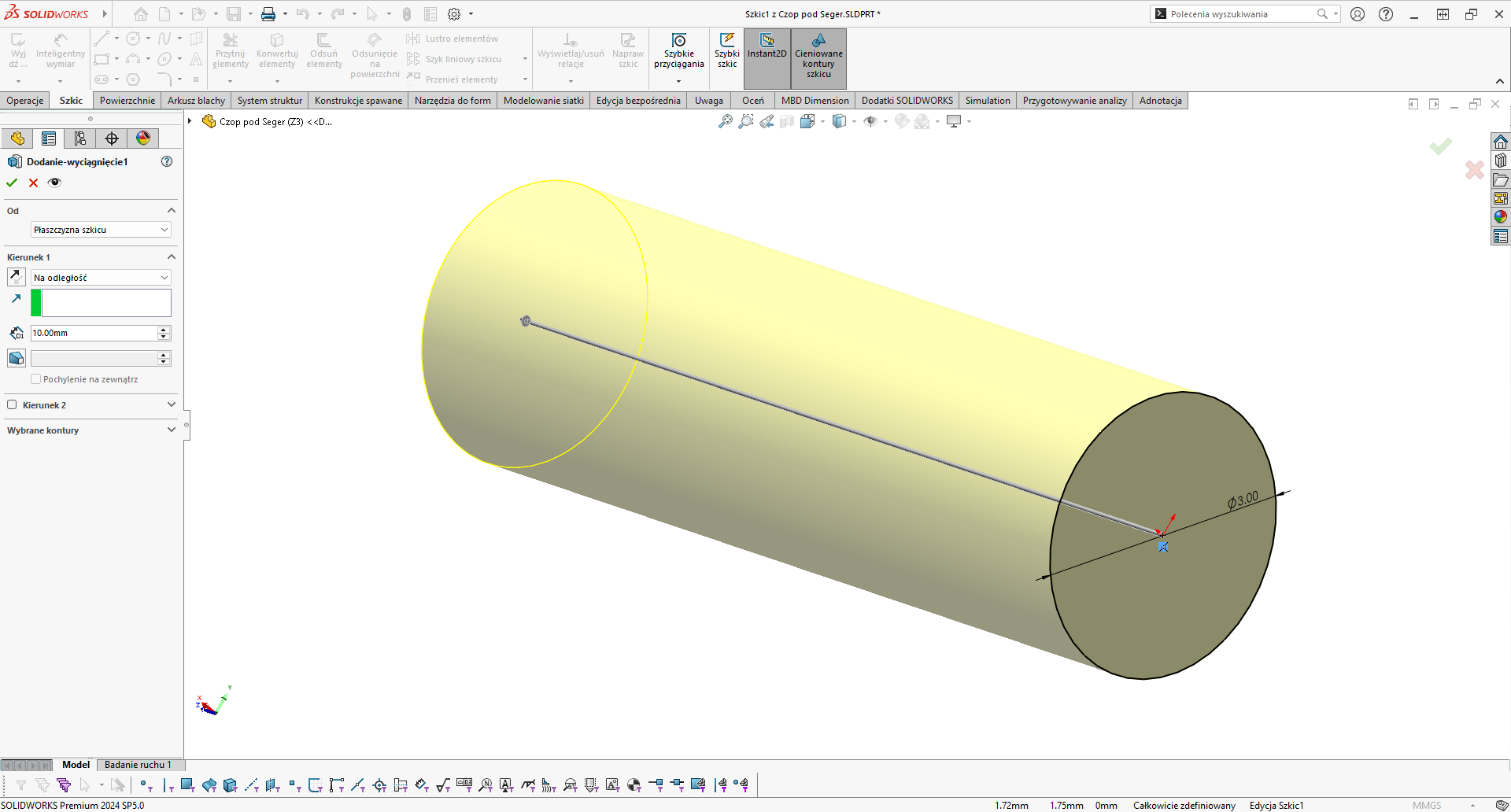Click the Polecenia wyszukiwania search box

1239,14
